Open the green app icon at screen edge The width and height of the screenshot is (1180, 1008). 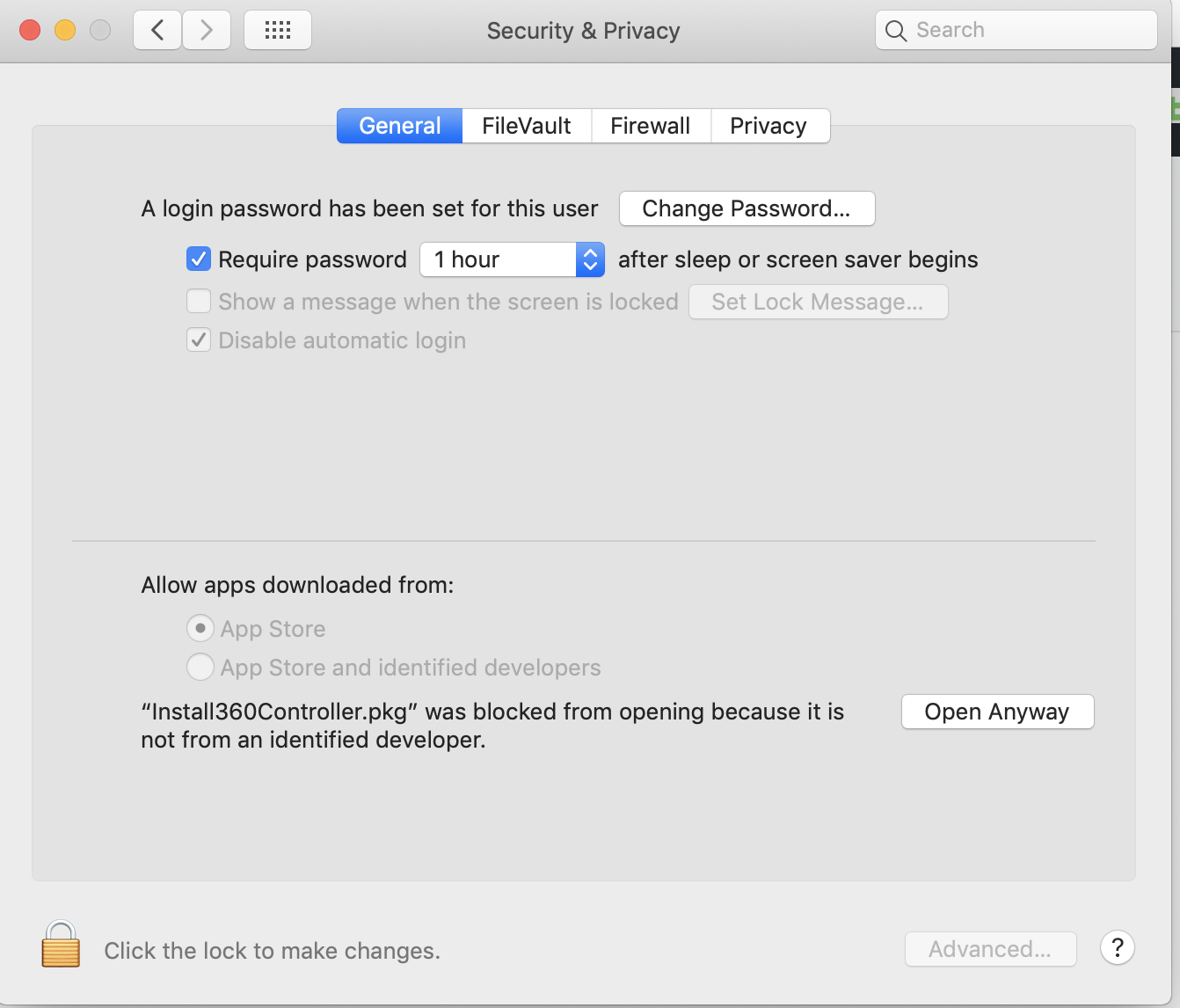tap(1176, 110)
